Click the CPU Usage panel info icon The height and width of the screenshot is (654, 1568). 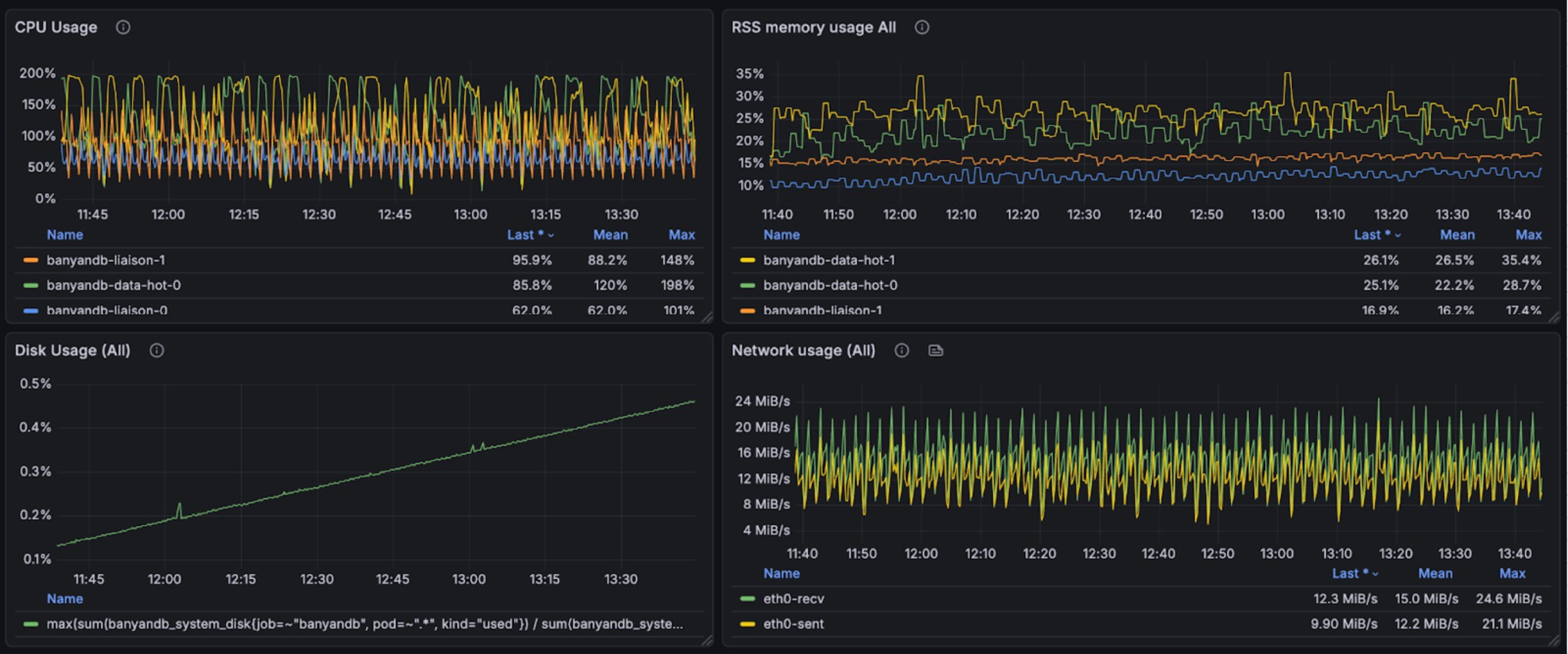point(123,28)
